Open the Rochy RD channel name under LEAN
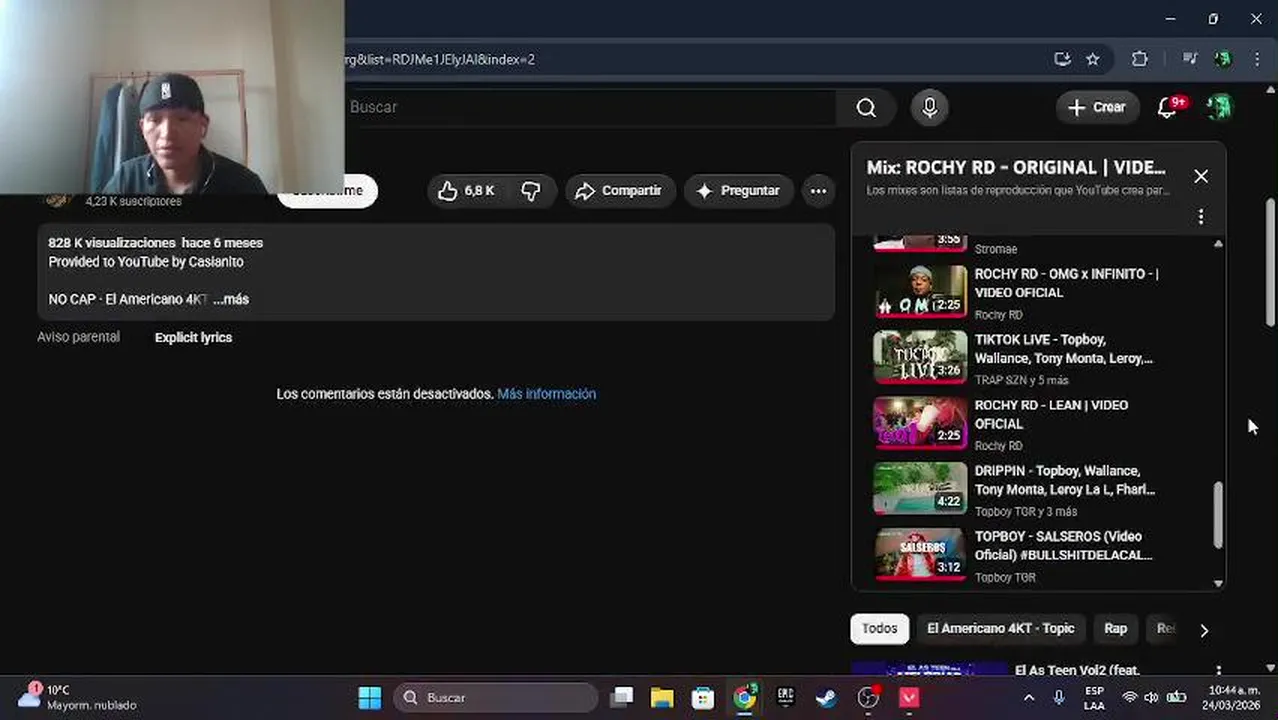Image resolution: width=1278 pixels, height=720 pixels. pyautogui.click(x=998, y=446)
